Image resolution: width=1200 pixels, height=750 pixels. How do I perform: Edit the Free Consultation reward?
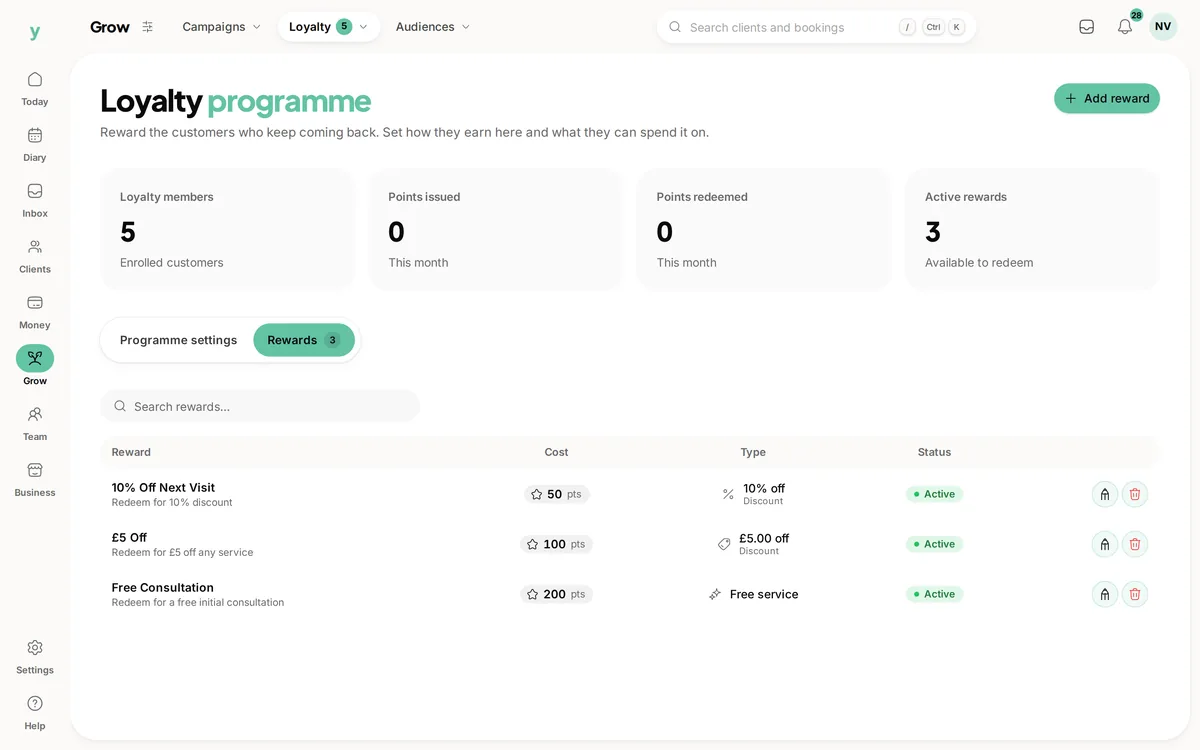pyautogui.click(x=1105, y=594)
